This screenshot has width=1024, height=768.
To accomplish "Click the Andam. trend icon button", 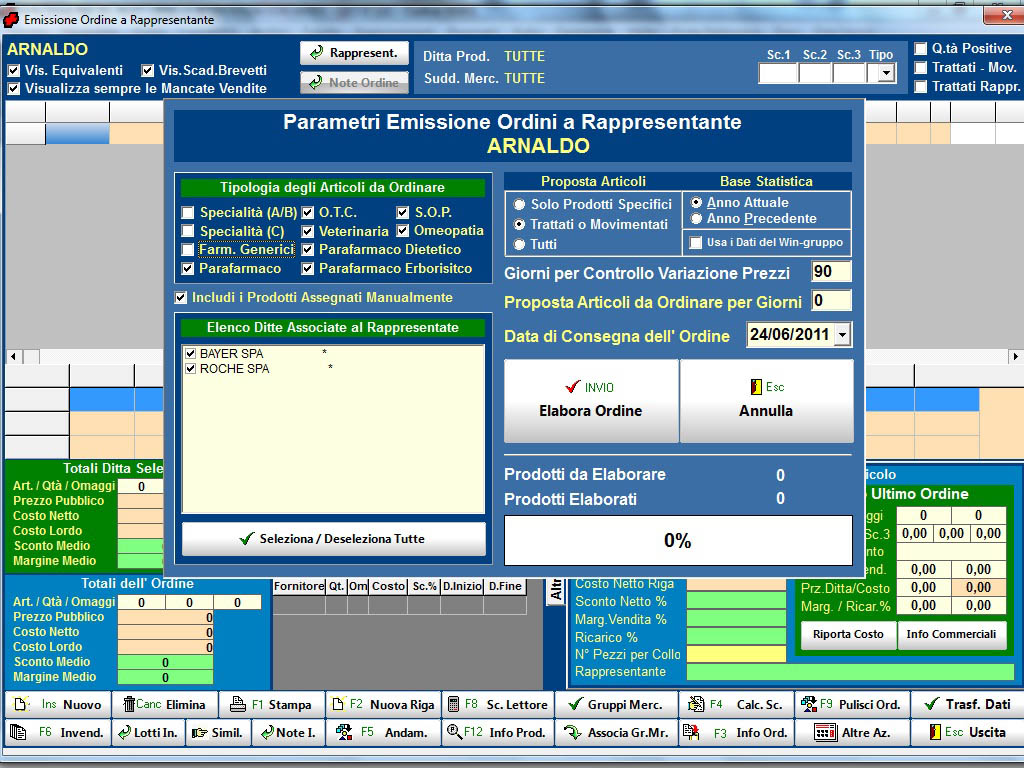I will point(384,732).
